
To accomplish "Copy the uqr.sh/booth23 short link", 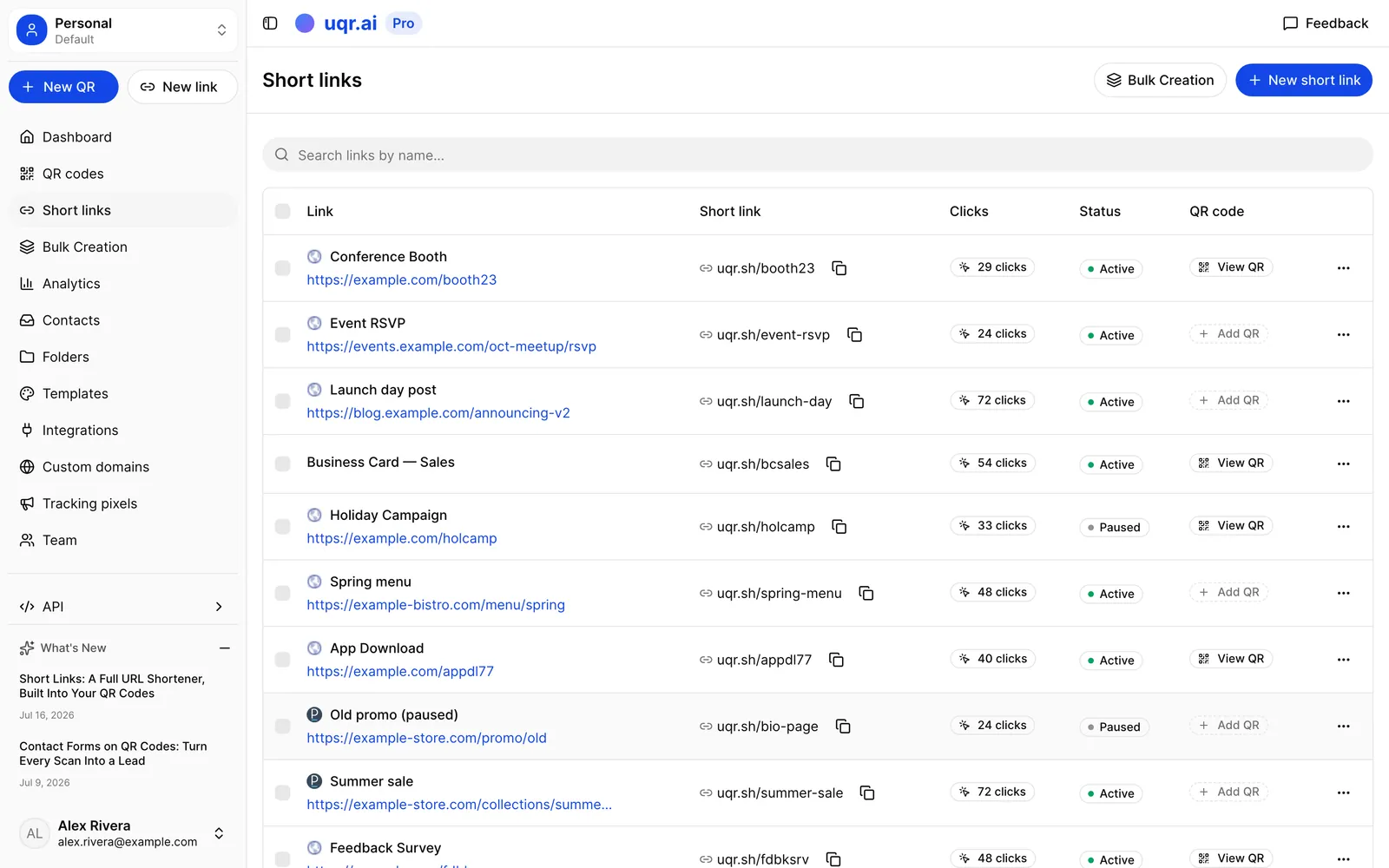I will [839, 268].
